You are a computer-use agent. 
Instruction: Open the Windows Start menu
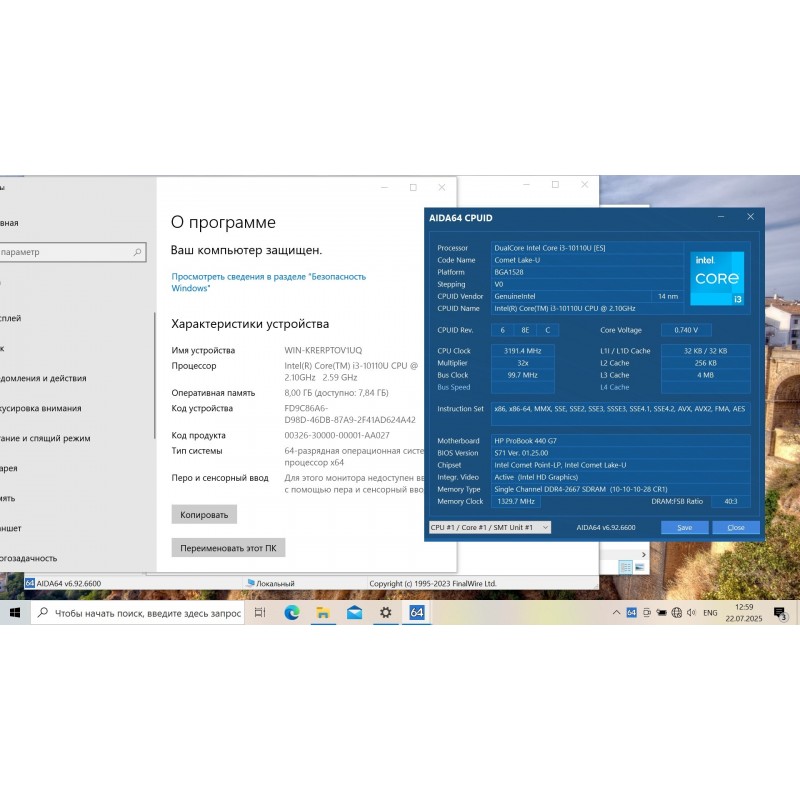coord(15,612)
